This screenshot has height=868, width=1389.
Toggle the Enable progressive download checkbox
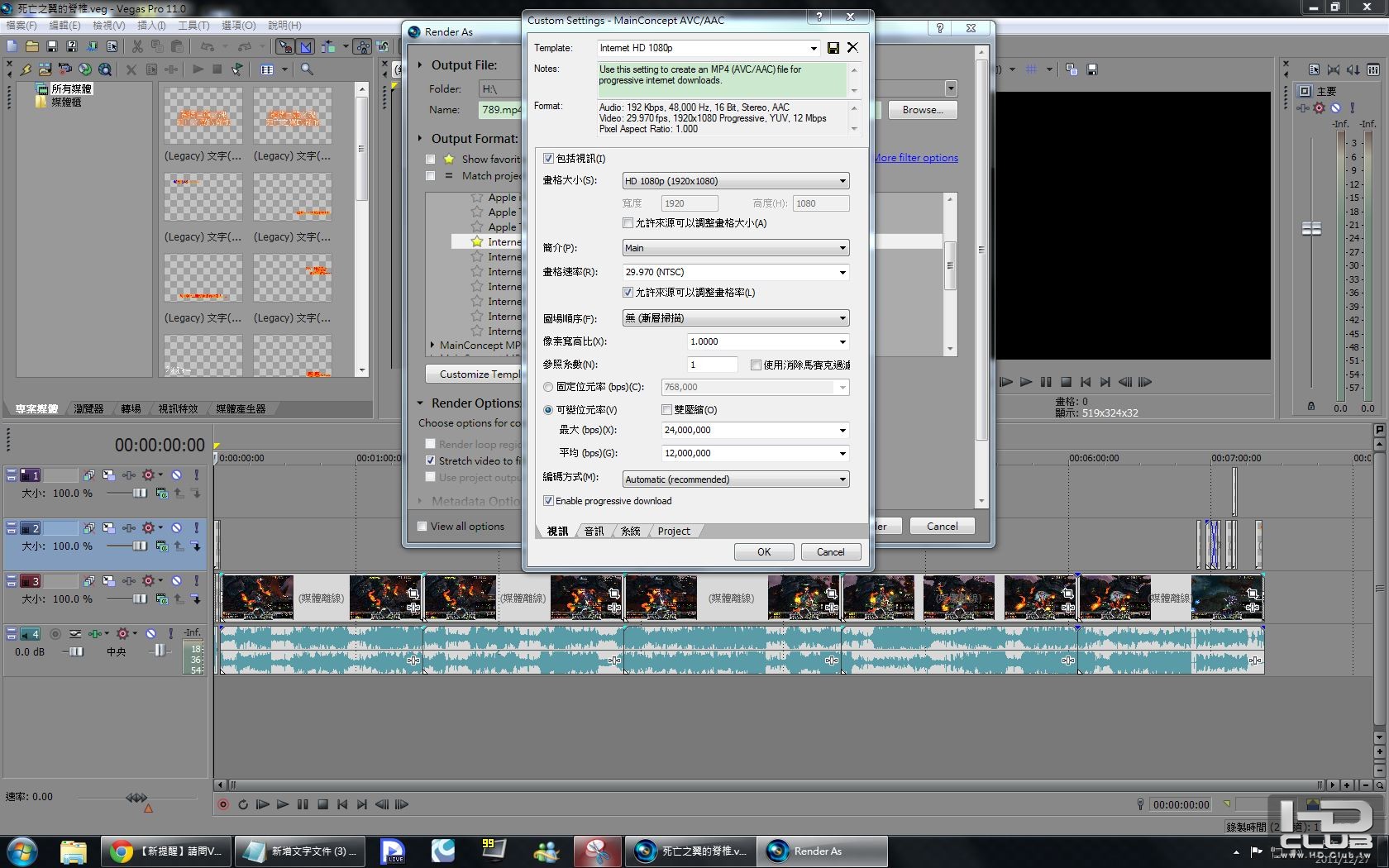pos(548,501)
